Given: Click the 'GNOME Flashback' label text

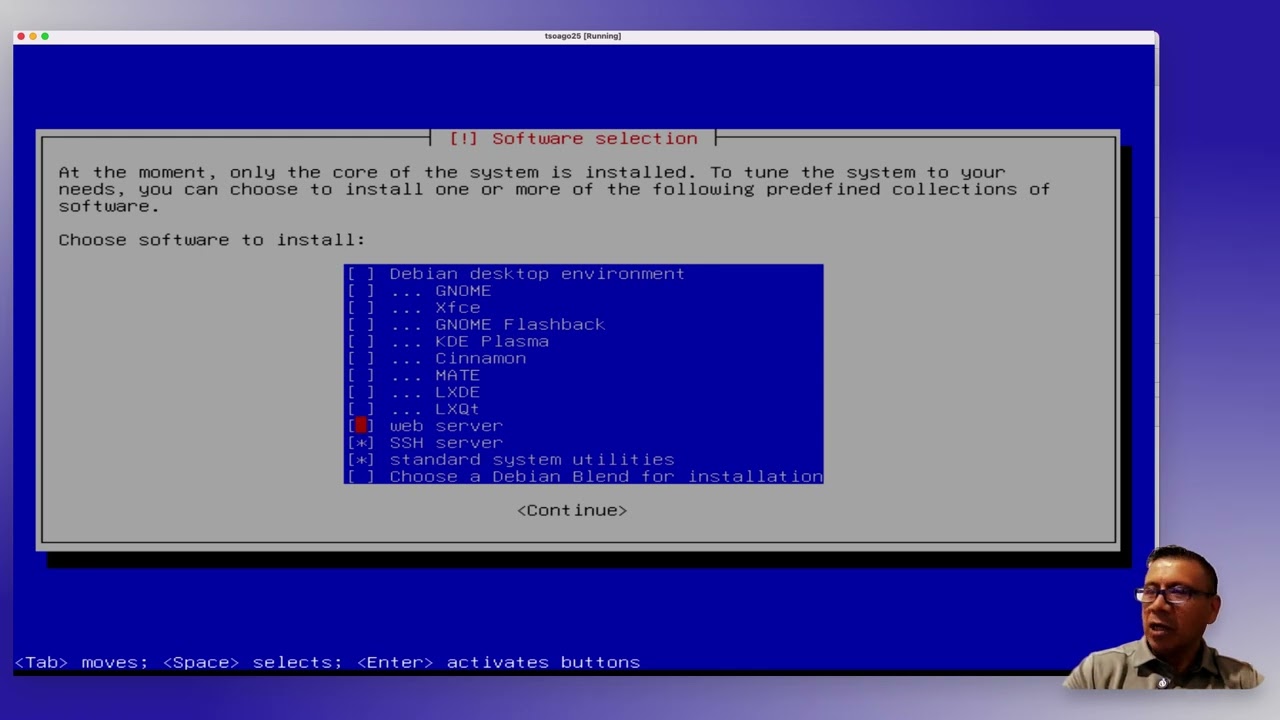Looking at the screenshot, I should (x=520, y=325).
